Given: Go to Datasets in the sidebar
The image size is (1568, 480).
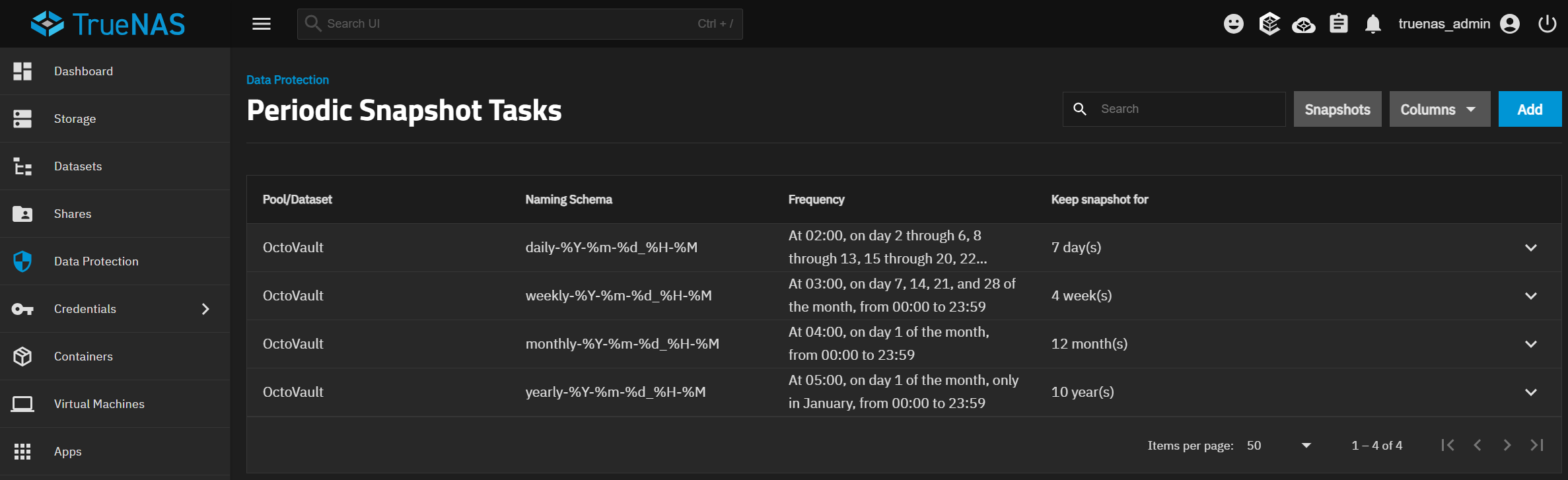Looking at the screenshot, I should [x=78, y=166].
